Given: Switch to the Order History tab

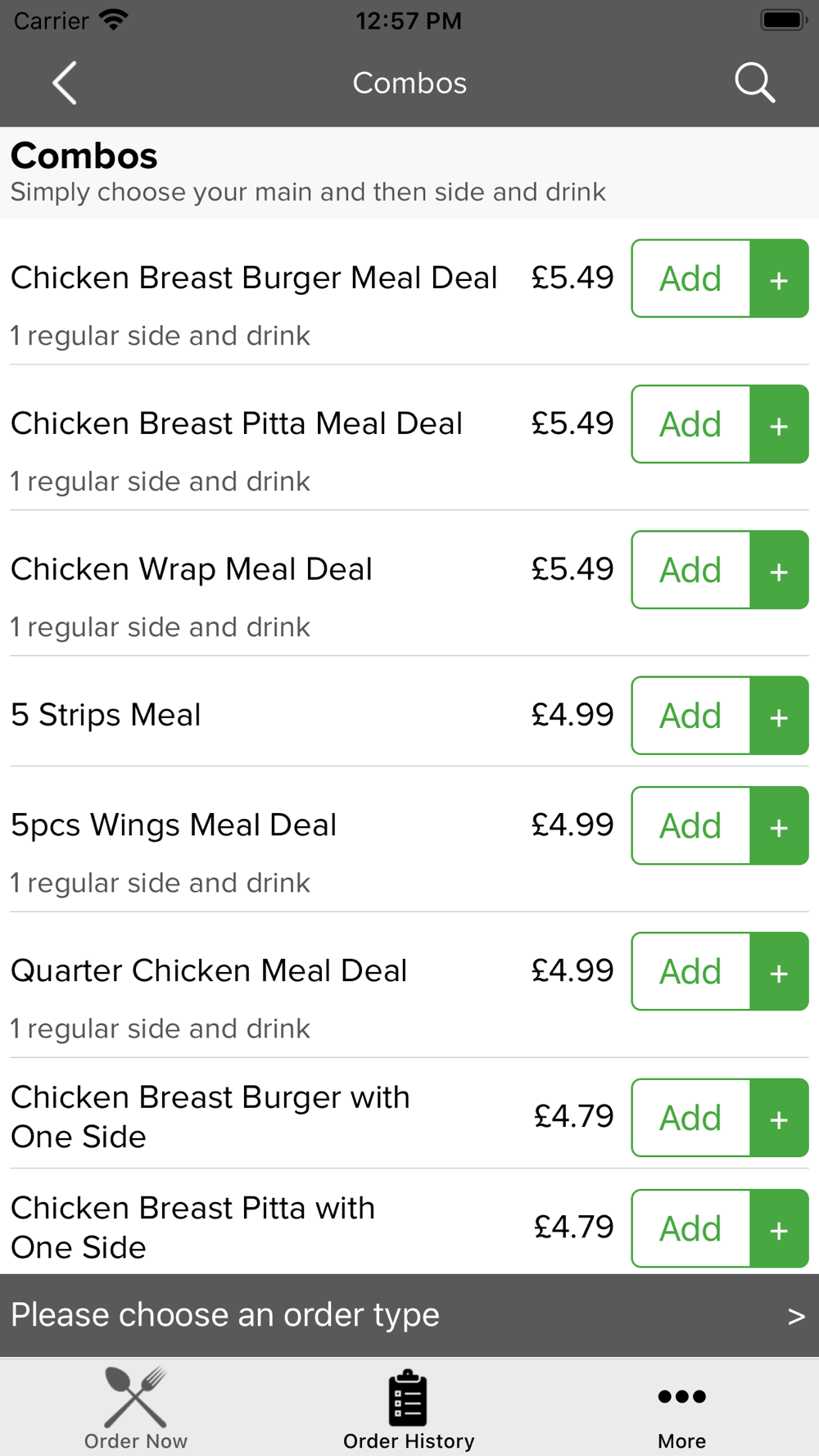Looking at the screenshot, I should coord(409,1409).
